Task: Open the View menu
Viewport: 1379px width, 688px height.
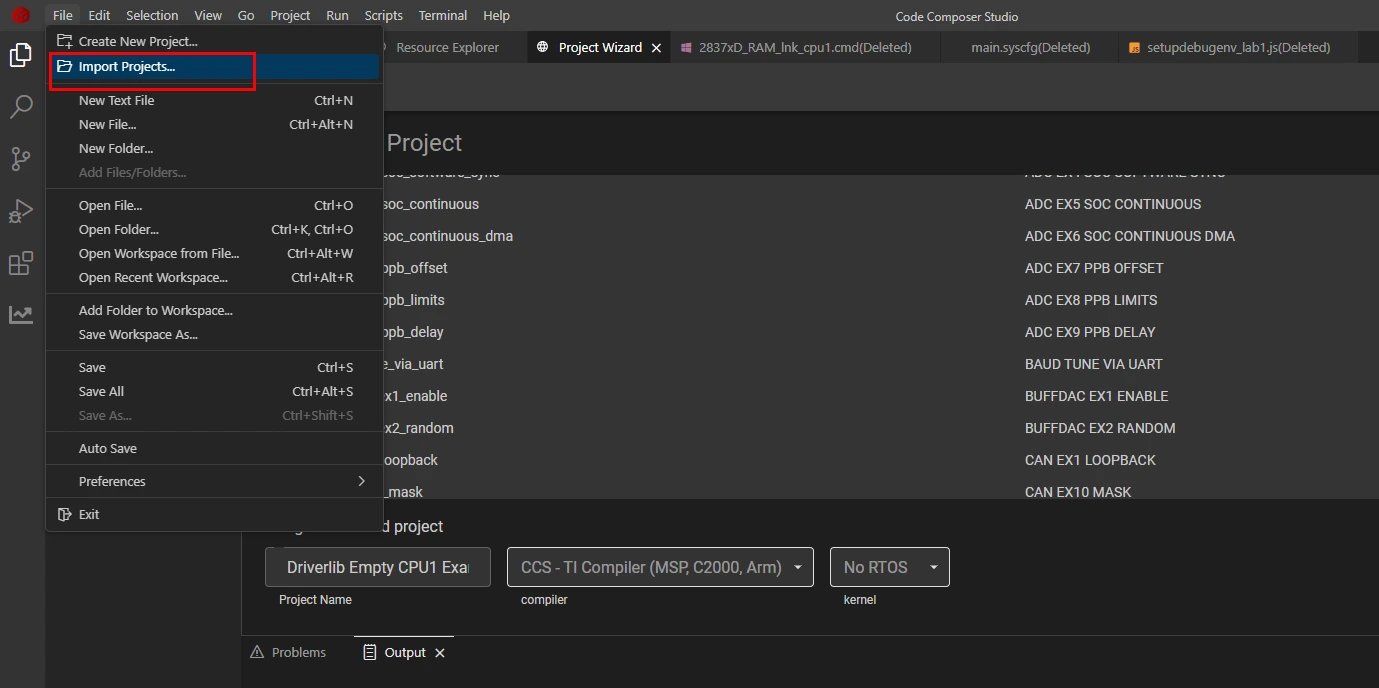Action: (208, 15)
